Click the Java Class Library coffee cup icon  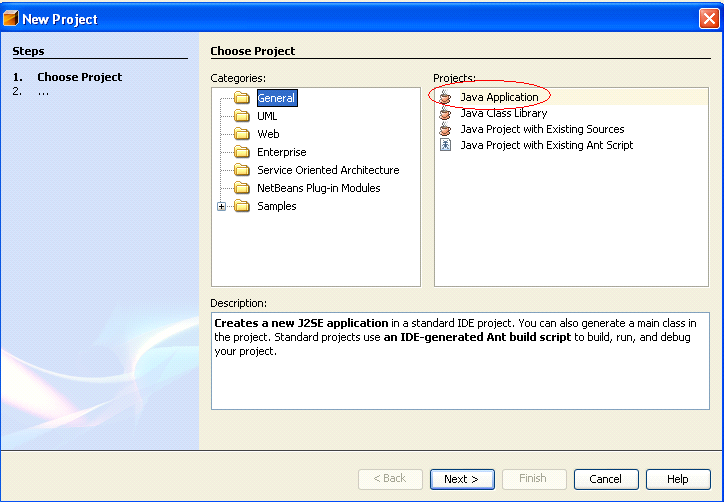tap(445, 113)
